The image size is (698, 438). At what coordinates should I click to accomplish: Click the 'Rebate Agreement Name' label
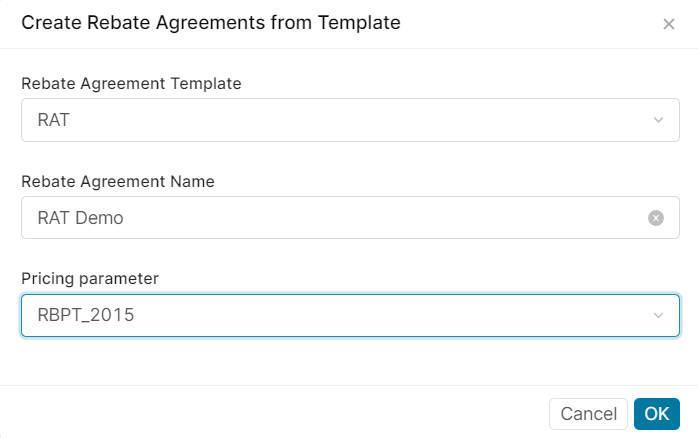pyautogui.click(x=118, y=181)
